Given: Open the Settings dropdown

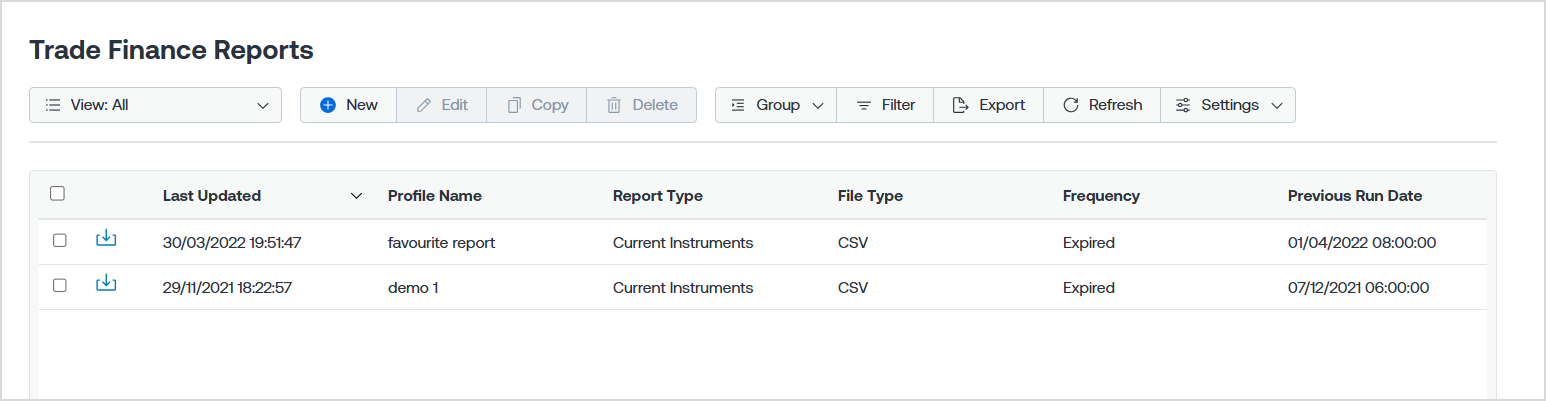Looking at the screenshot, I should coord(1228,105).
